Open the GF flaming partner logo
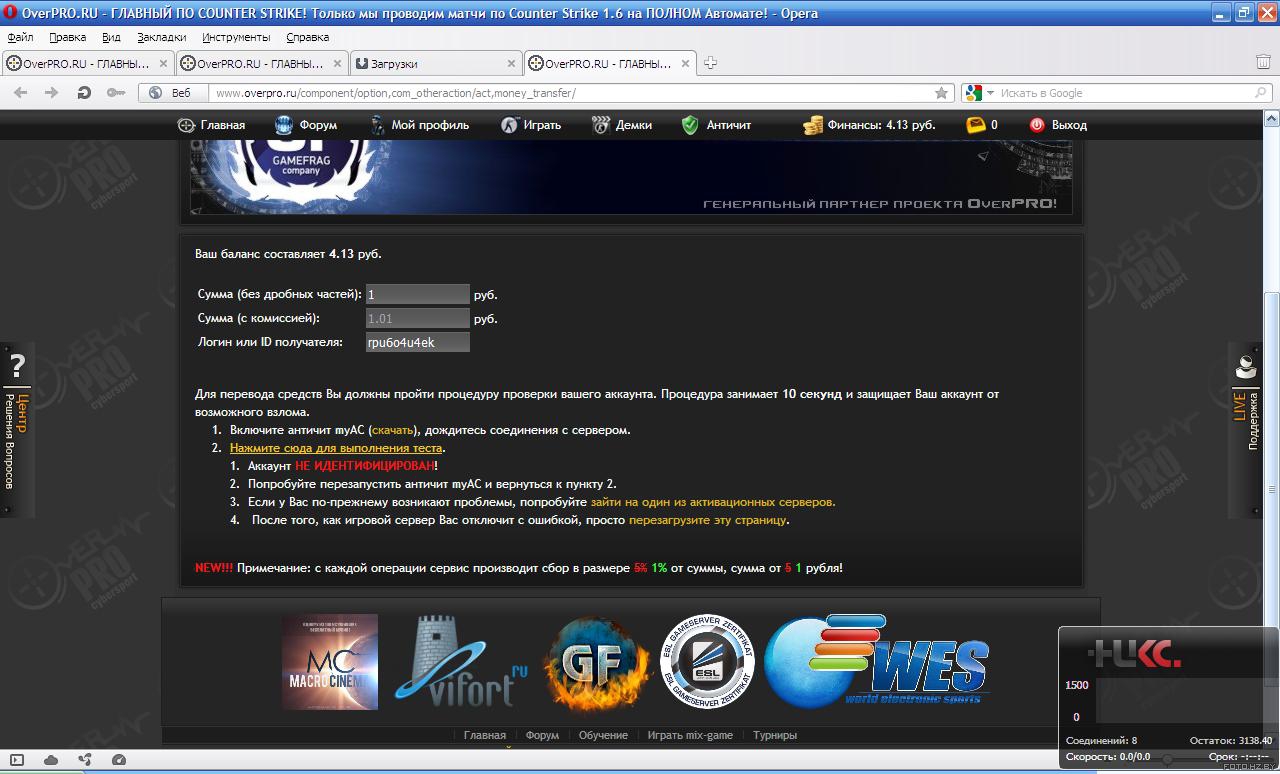 596,663
